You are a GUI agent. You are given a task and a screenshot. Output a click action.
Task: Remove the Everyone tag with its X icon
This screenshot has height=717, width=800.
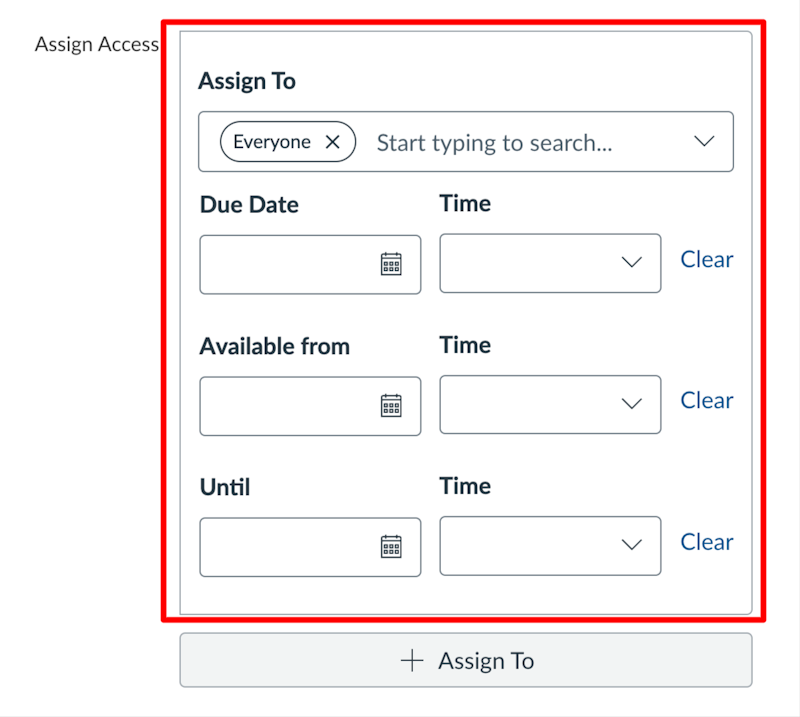pos(333,142)
